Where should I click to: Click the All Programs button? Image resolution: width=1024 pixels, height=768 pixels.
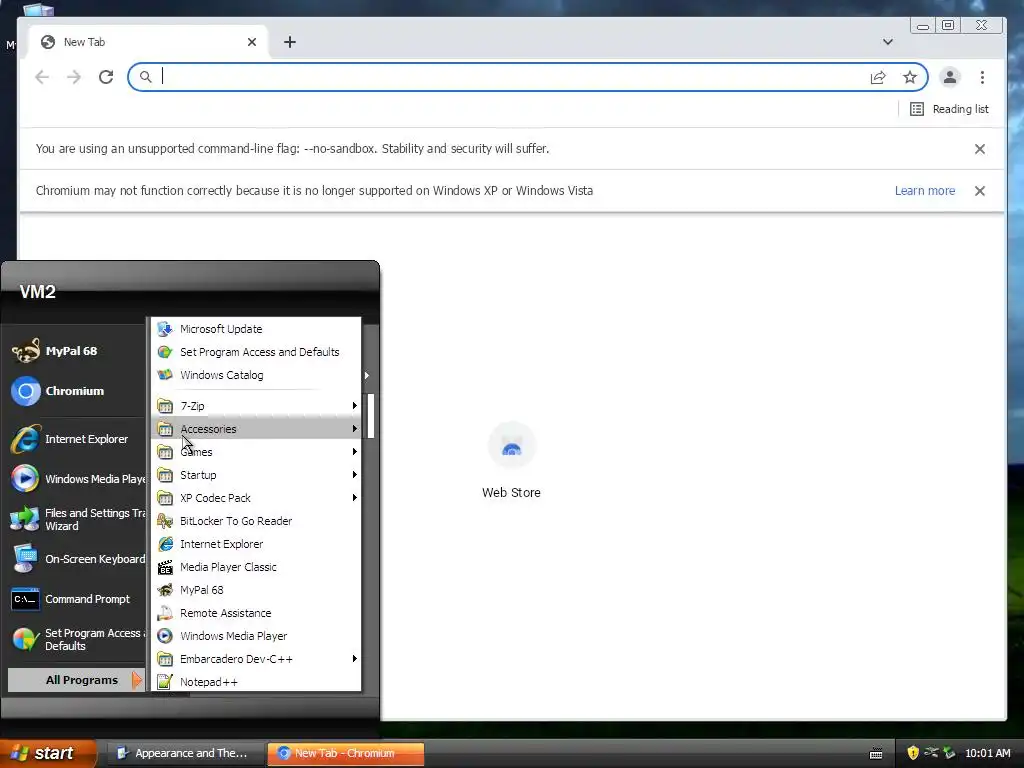[76, 680]
